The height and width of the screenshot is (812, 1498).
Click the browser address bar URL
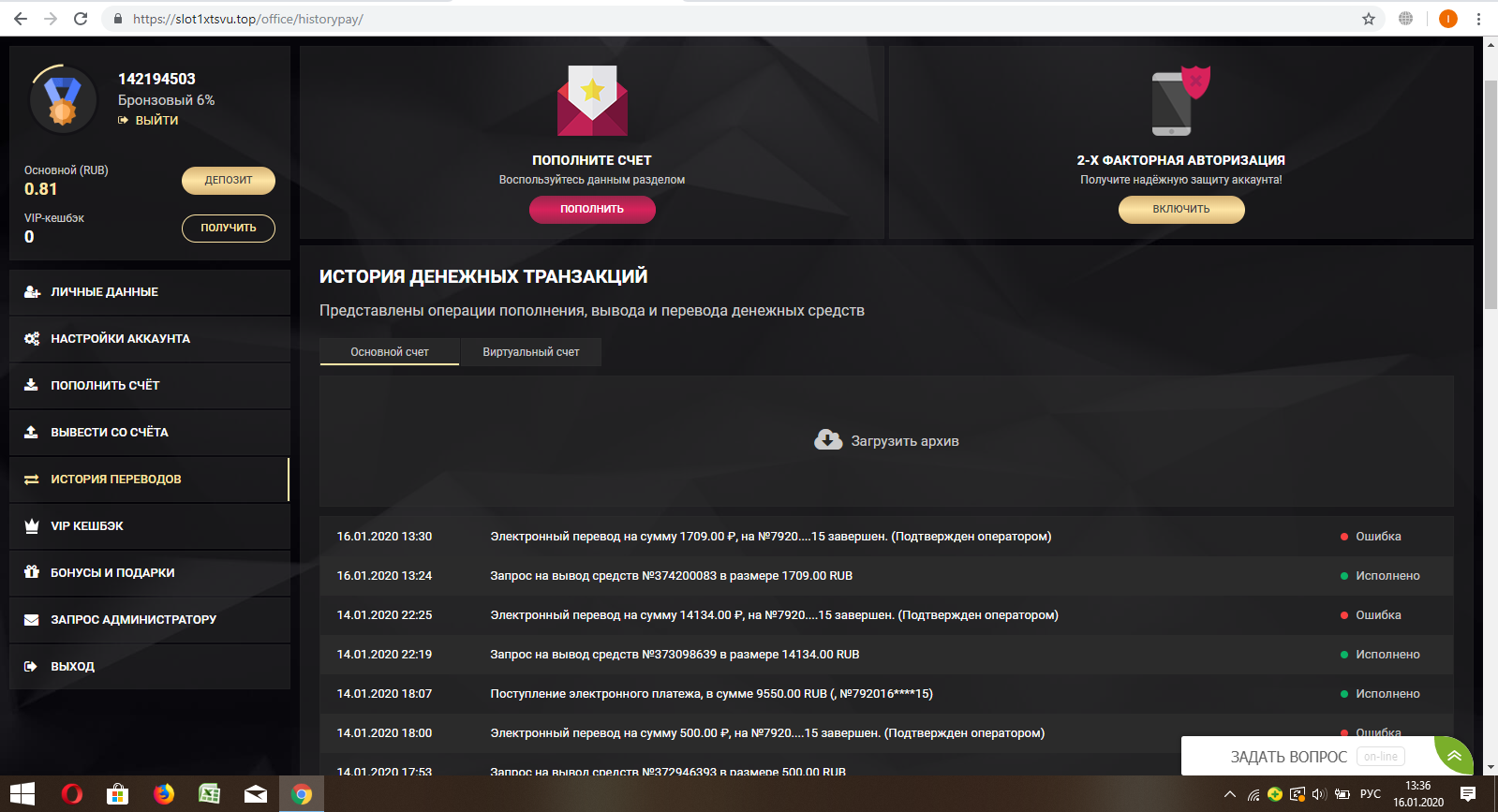click(x=248, y=19)
